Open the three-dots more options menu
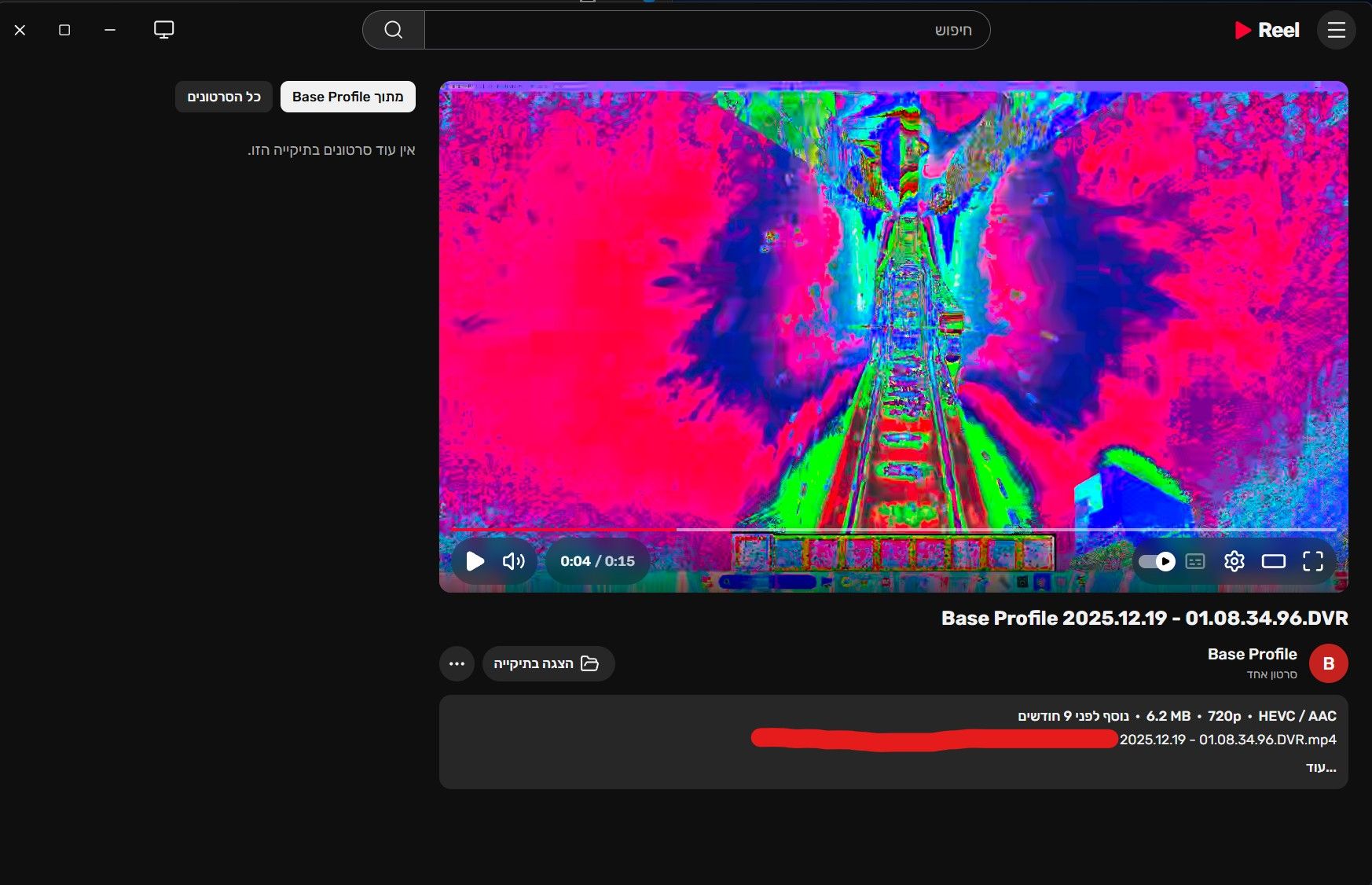The image size is (1372, 885). click(x=457, y=664)
